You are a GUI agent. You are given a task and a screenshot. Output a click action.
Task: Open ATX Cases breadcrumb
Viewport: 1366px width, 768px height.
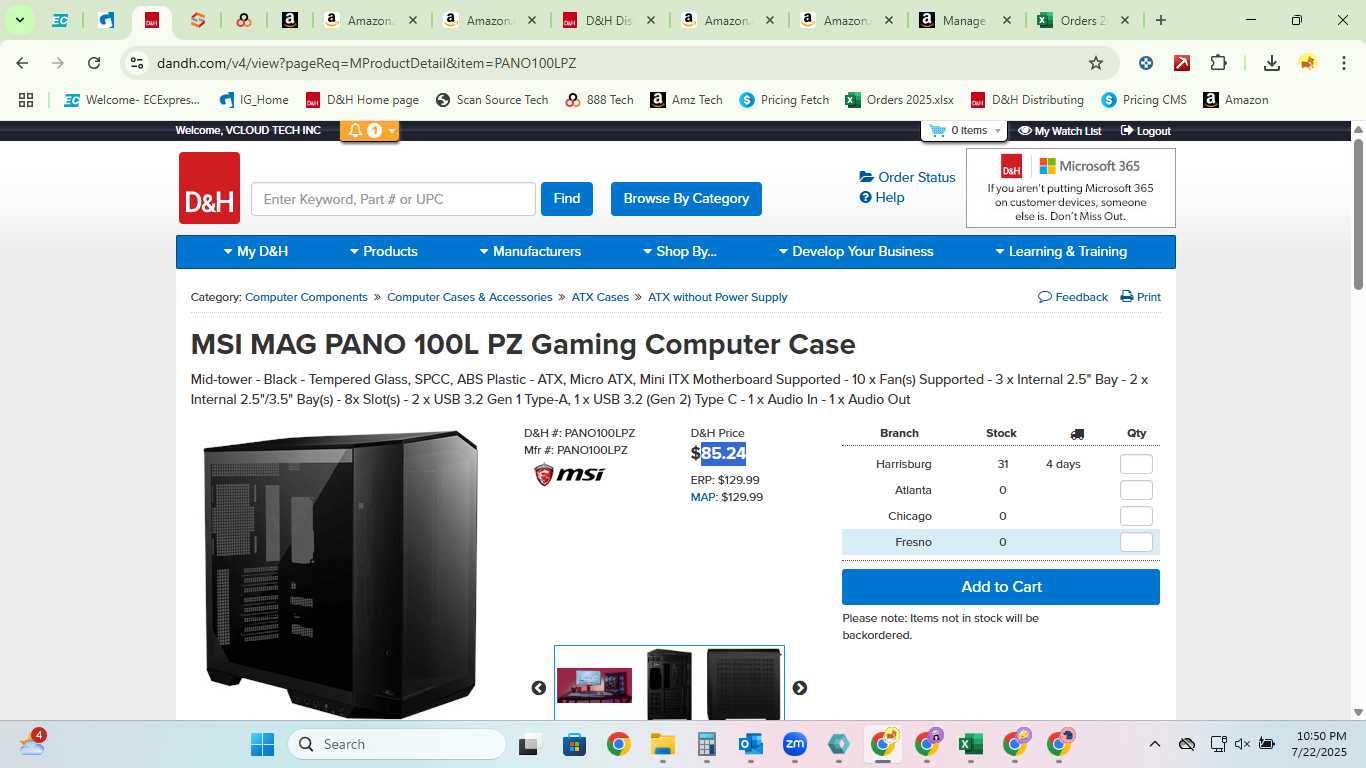(x=600, y=297)
